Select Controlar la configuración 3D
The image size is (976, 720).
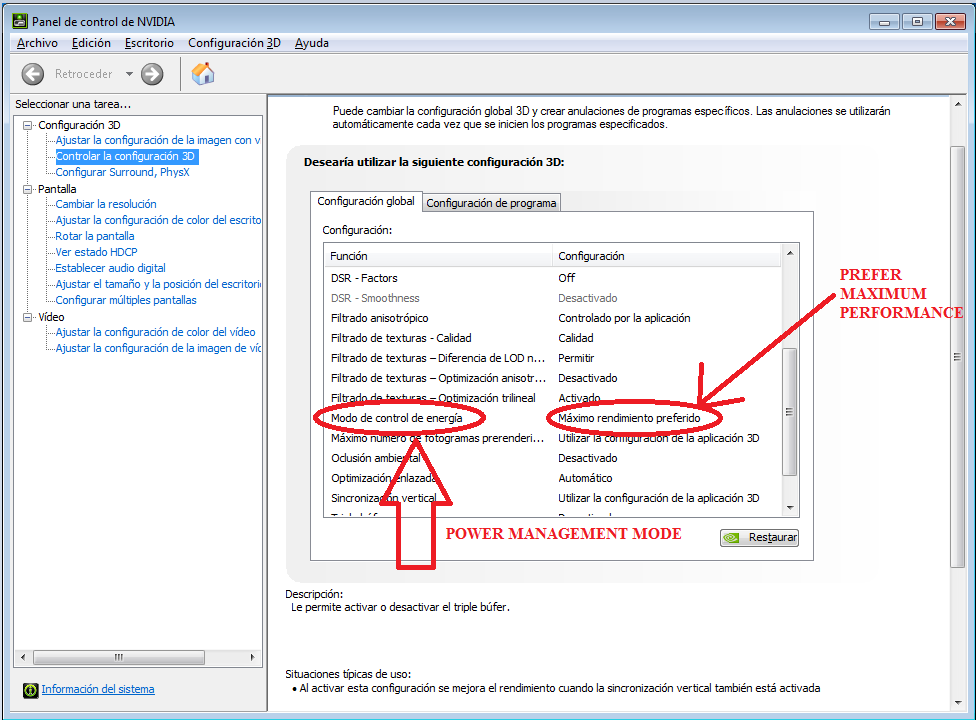point(126,156)
